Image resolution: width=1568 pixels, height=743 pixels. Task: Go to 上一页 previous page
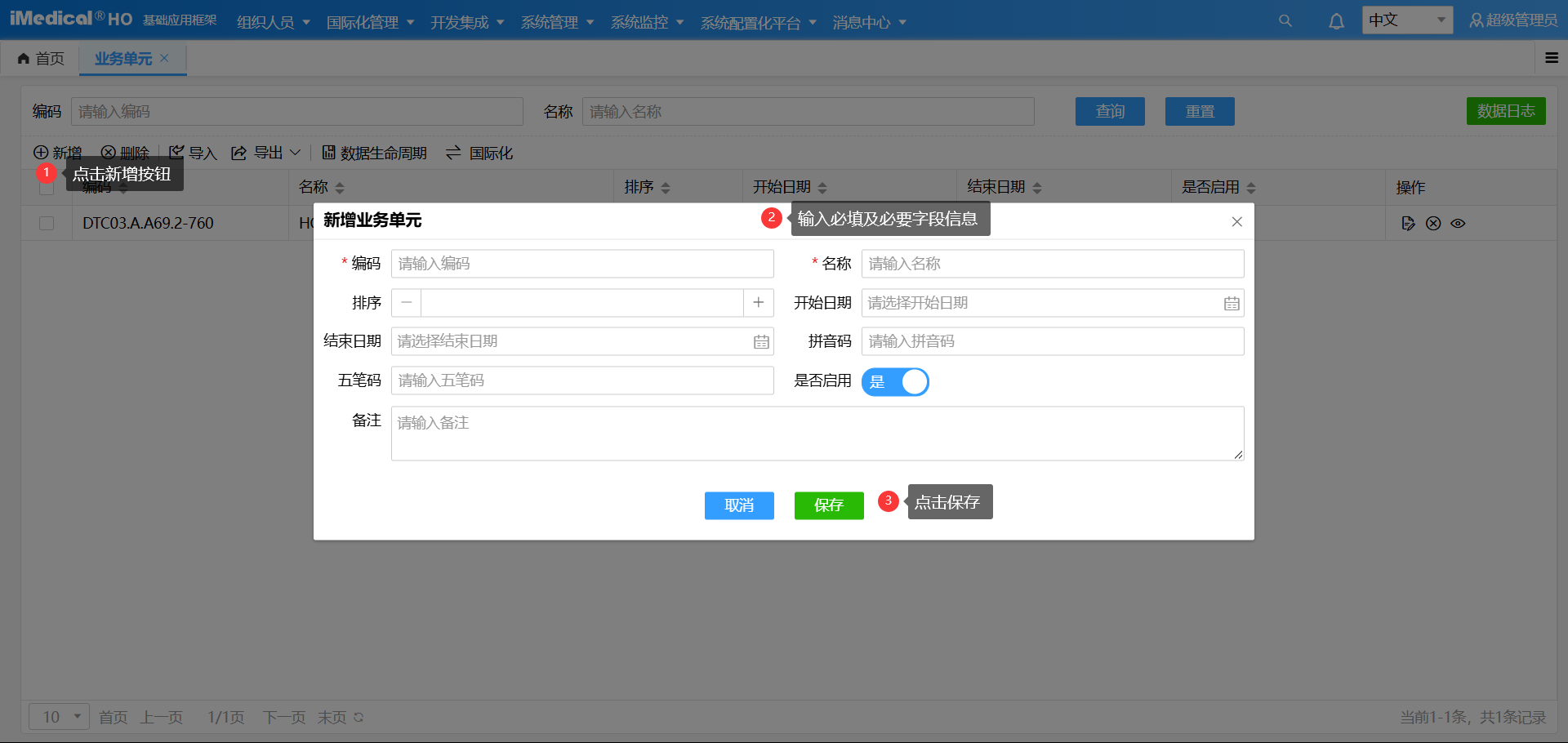point(162,717)
